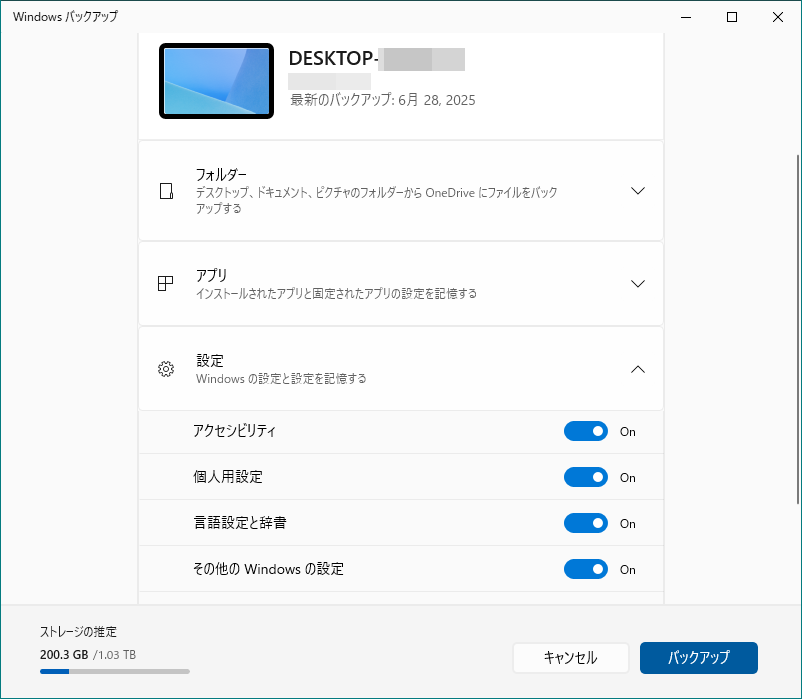Click the folder icon in フォルダー section
This screenshot has width=802, height=699.
tap(166, 191)
